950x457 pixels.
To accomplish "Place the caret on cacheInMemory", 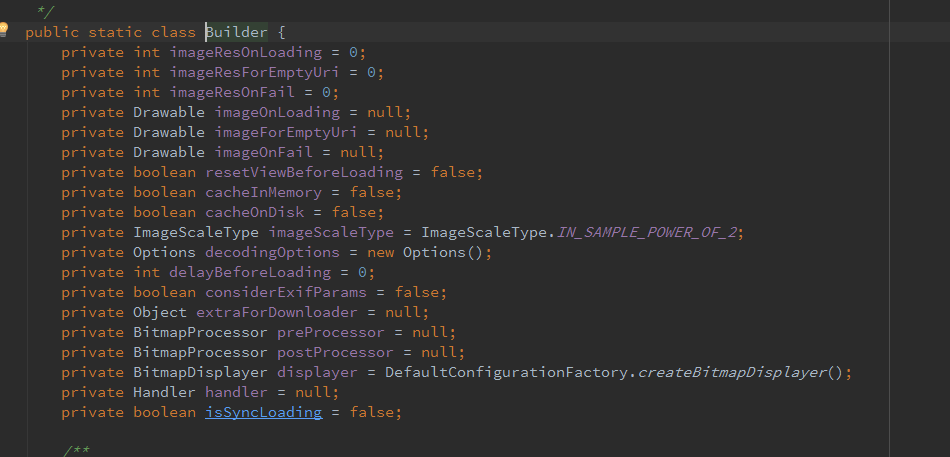I will 263,192.
